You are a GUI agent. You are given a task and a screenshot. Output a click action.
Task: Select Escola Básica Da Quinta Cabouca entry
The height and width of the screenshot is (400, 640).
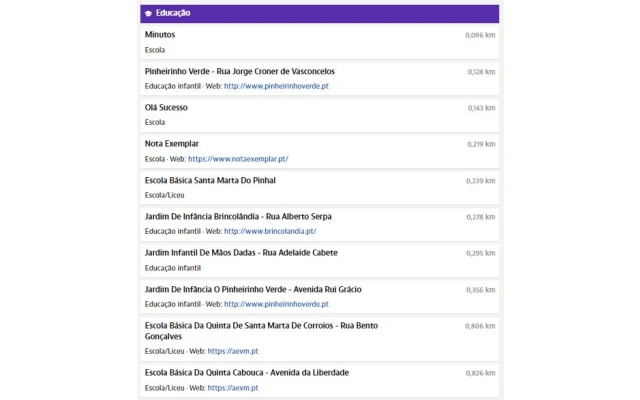click(246, 372)
